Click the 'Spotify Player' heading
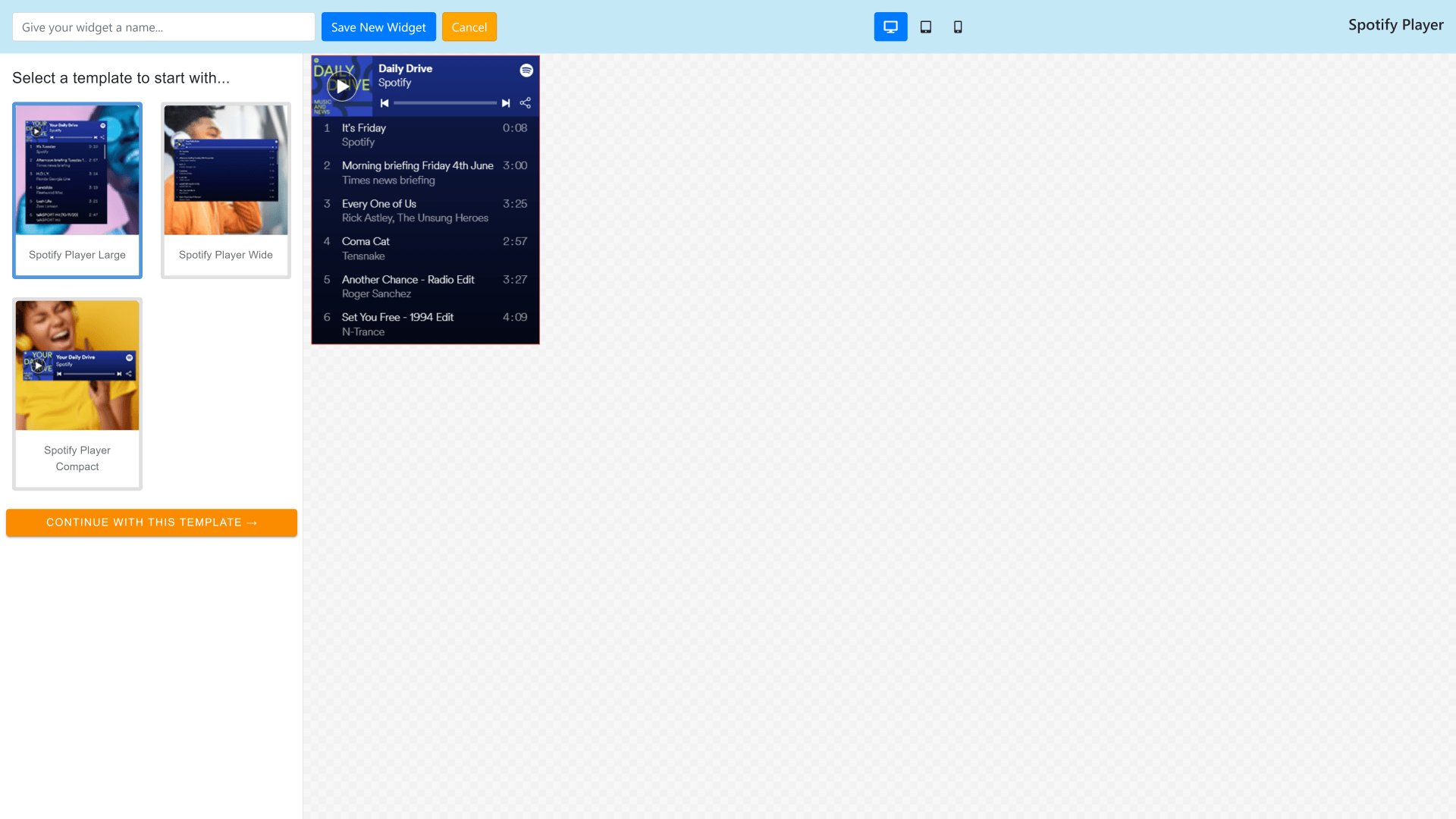Screen dimensions: 1456x819 pos(1395,25)
